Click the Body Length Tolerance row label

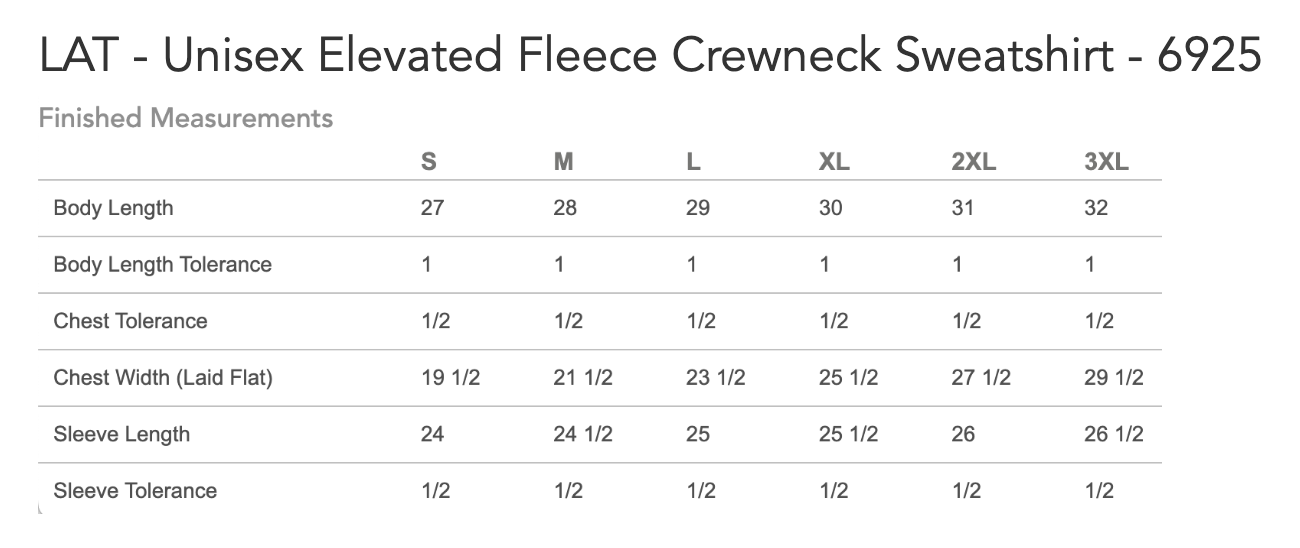(162, 265)
